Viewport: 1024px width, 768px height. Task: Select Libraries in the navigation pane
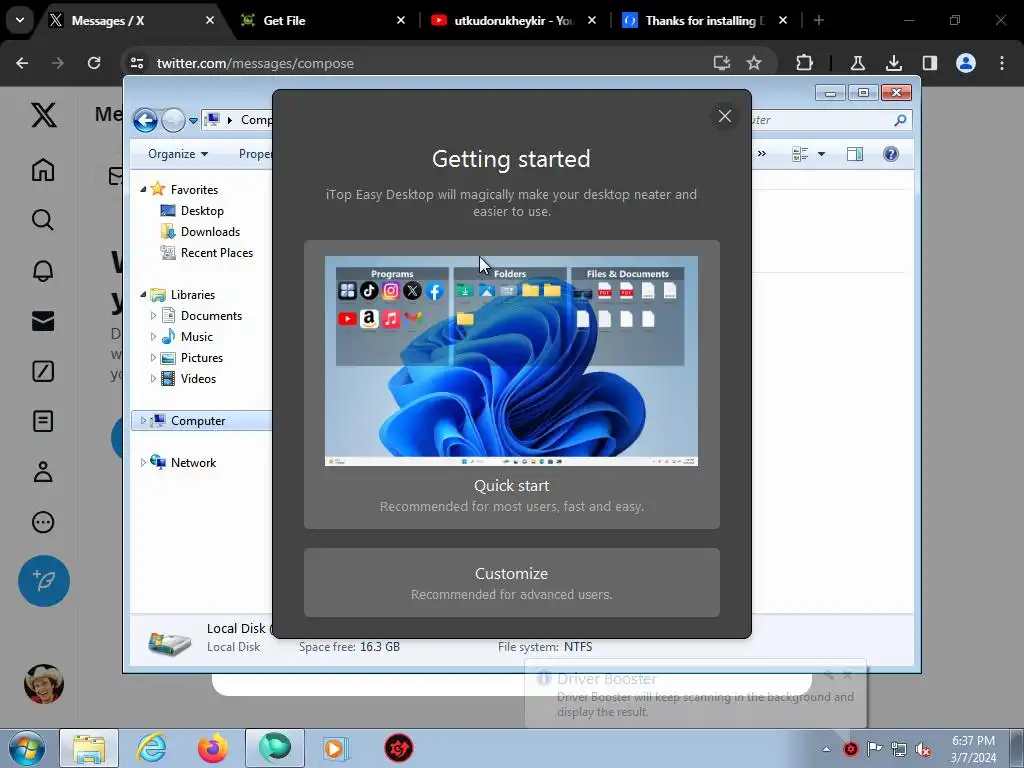[193, 295]
